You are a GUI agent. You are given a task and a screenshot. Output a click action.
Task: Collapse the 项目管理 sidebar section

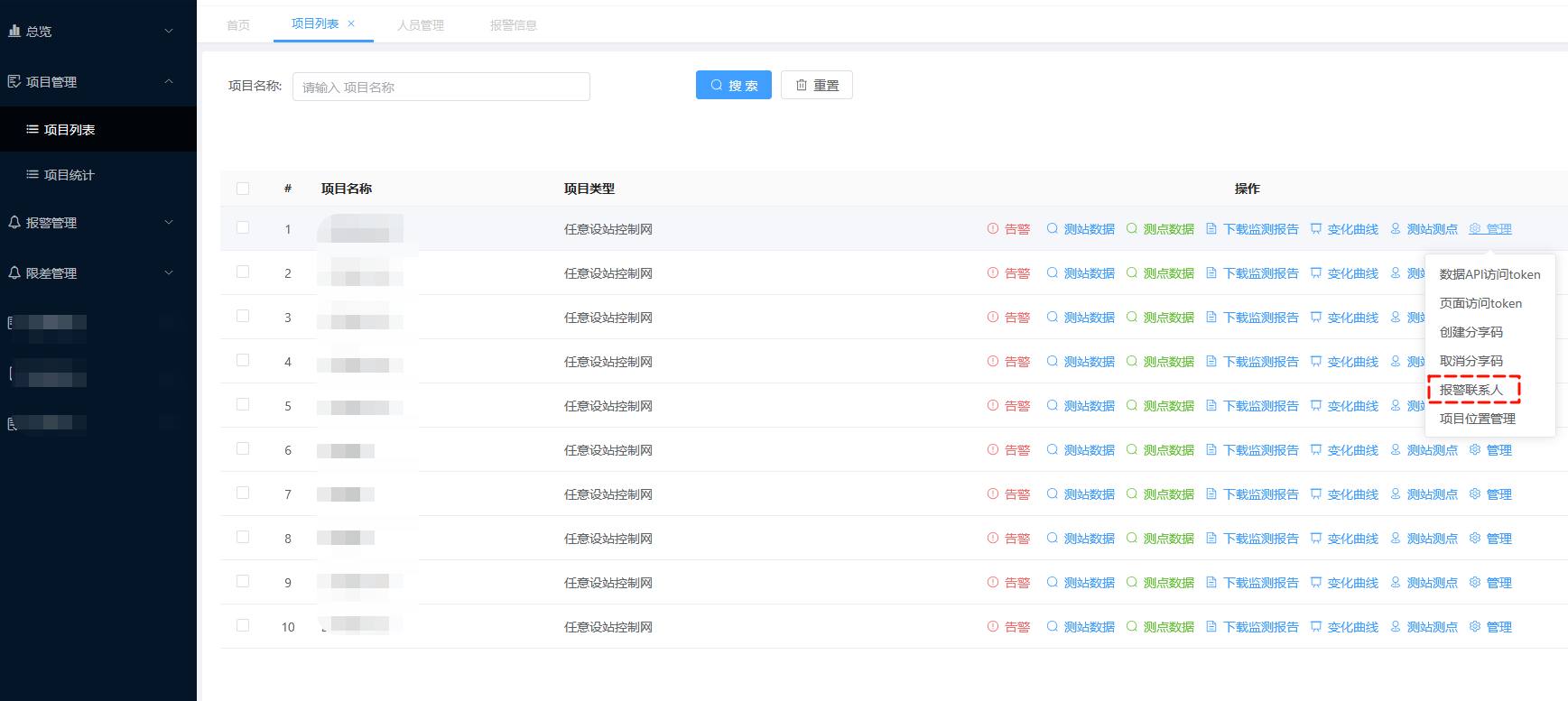(90, 82)
